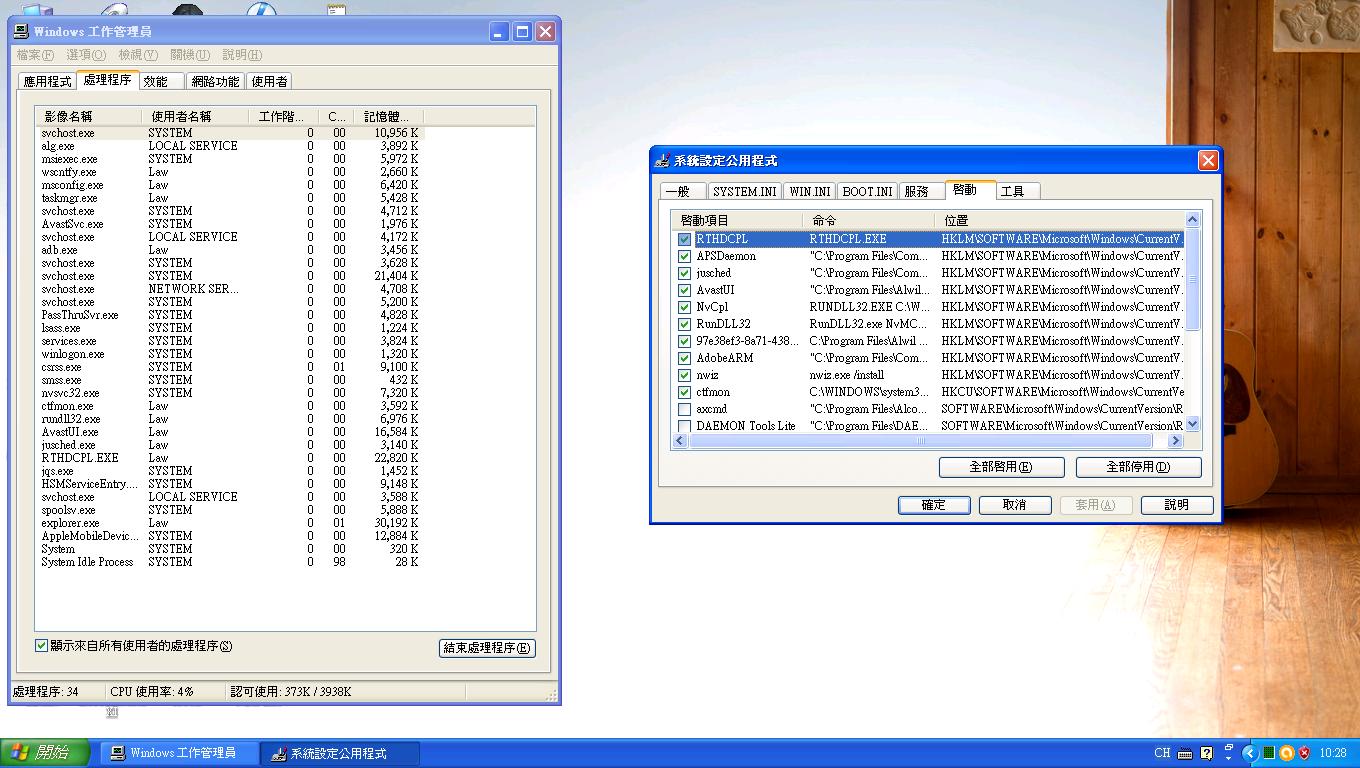The width and height of the screenshot is (1360, 768).
Task: Open the 關機(U) menu in Task Manager
Action: coord(190,55)
